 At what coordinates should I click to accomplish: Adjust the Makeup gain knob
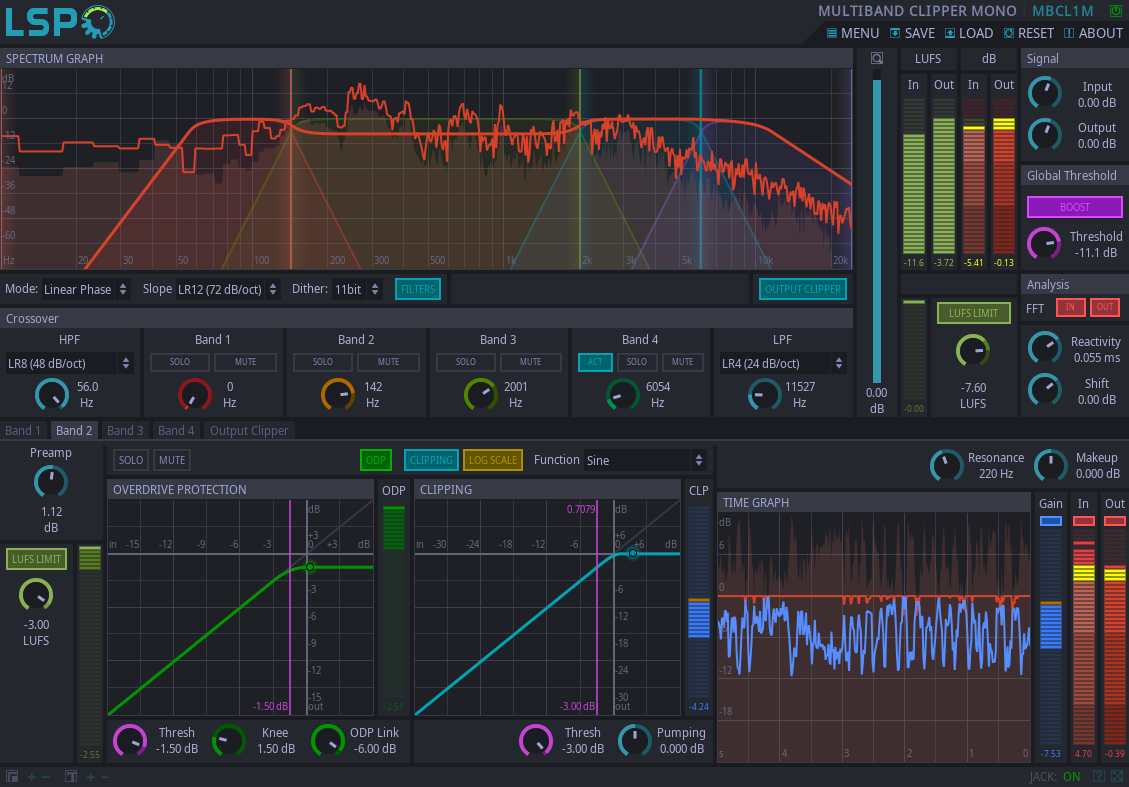tap(1051, 465)
